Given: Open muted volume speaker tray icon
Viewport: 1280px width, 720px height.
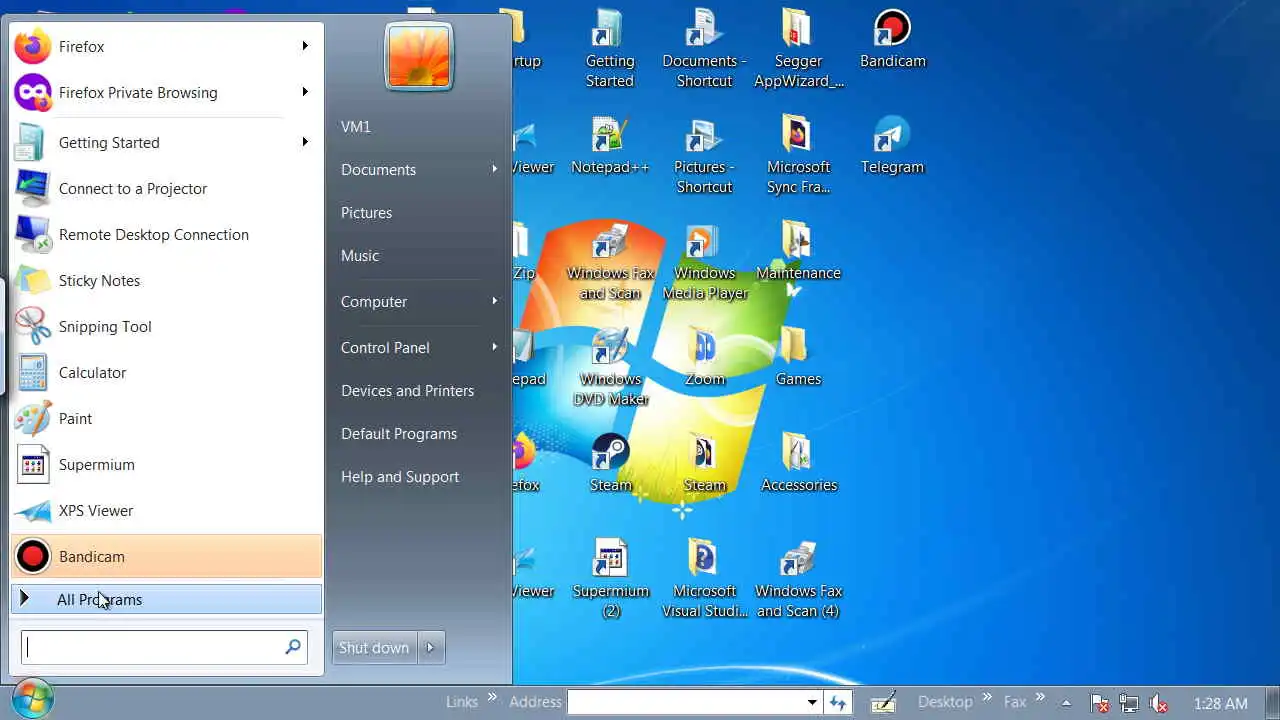Looking at the screenshot, I should (1159, 703).
